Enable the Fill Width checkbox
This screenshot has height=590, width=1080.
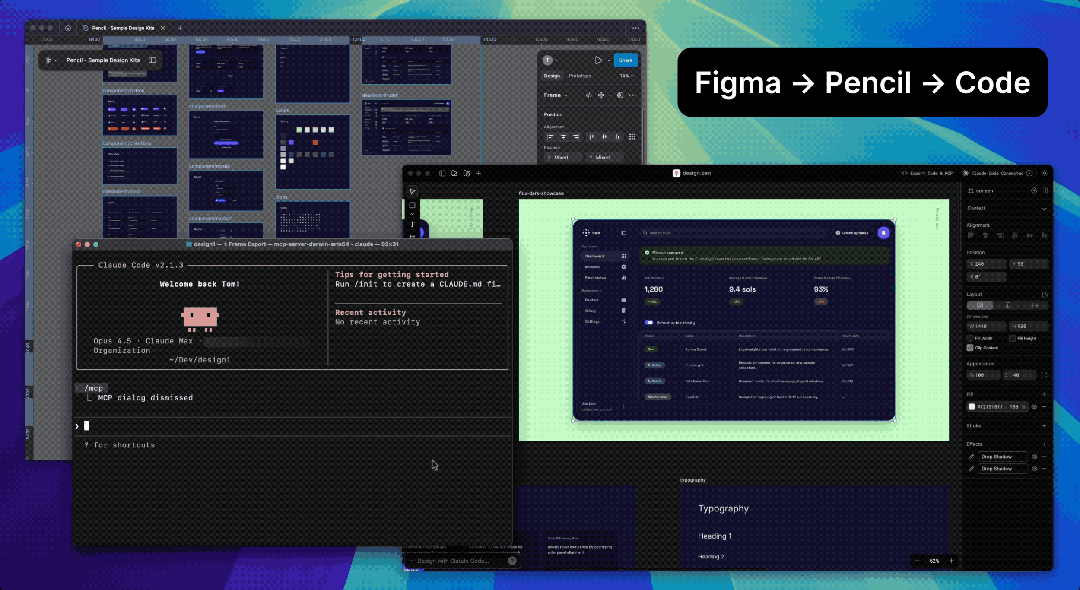point(971,338)
